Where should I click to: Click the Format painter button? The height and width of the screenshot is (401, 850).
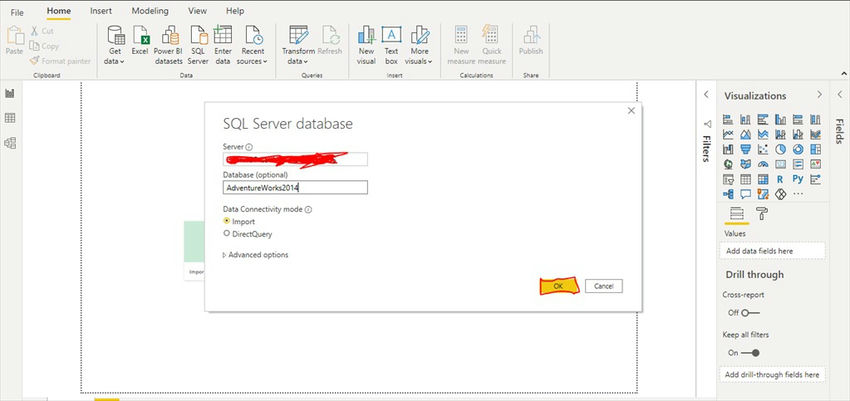(60, 61)
